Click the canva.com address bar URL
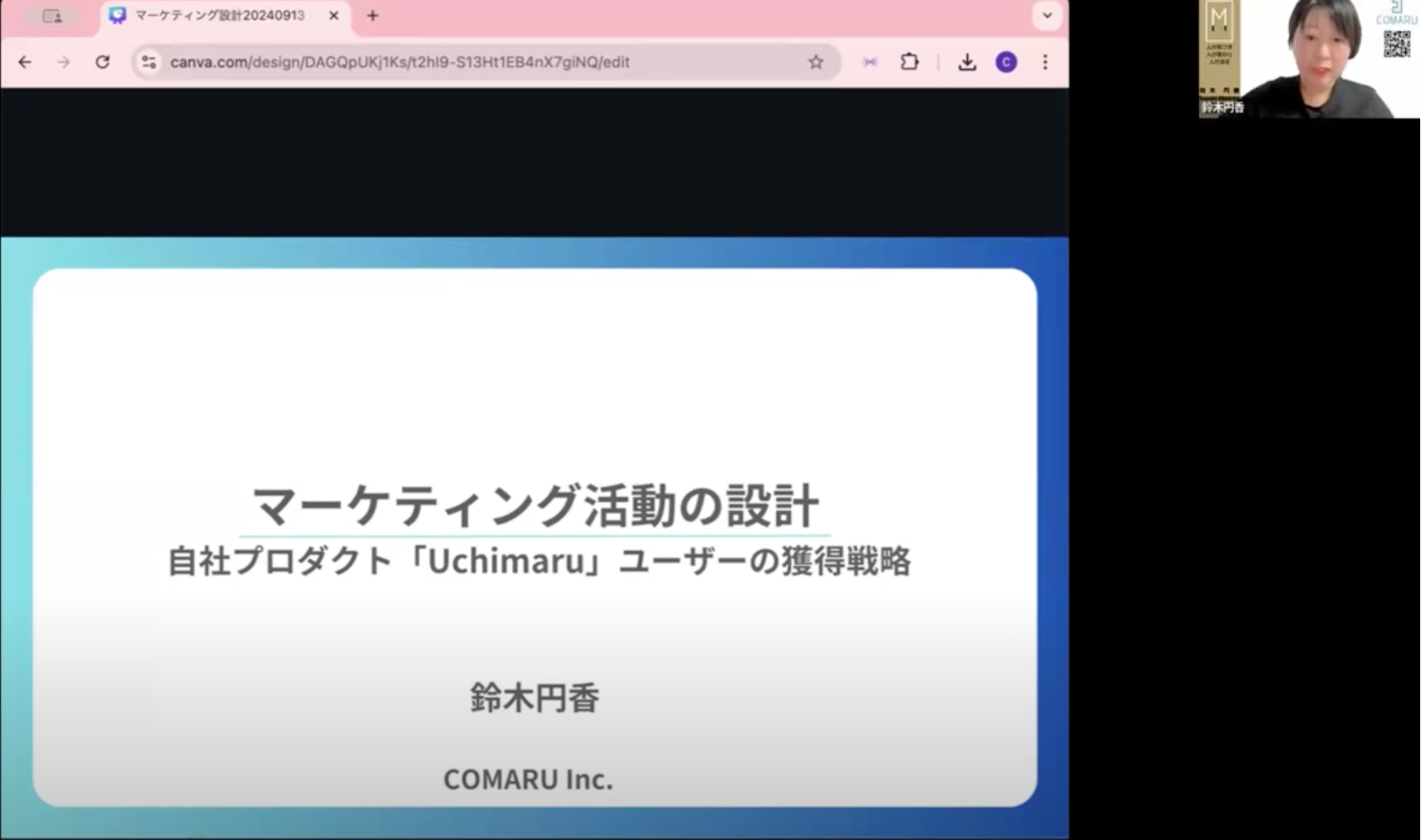The image size is (1424, 840). click(x=400, y=62)
